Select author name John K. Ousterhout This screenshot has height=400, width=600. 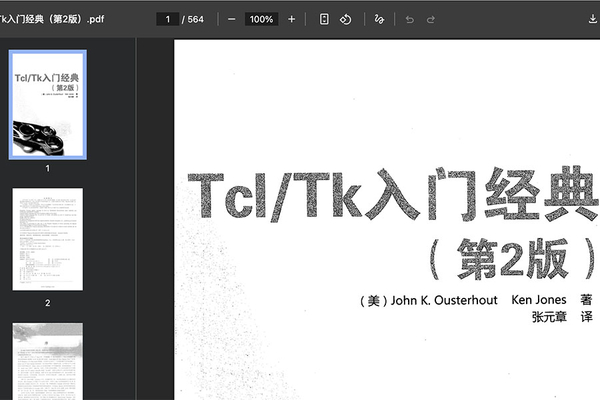point(444,300)
